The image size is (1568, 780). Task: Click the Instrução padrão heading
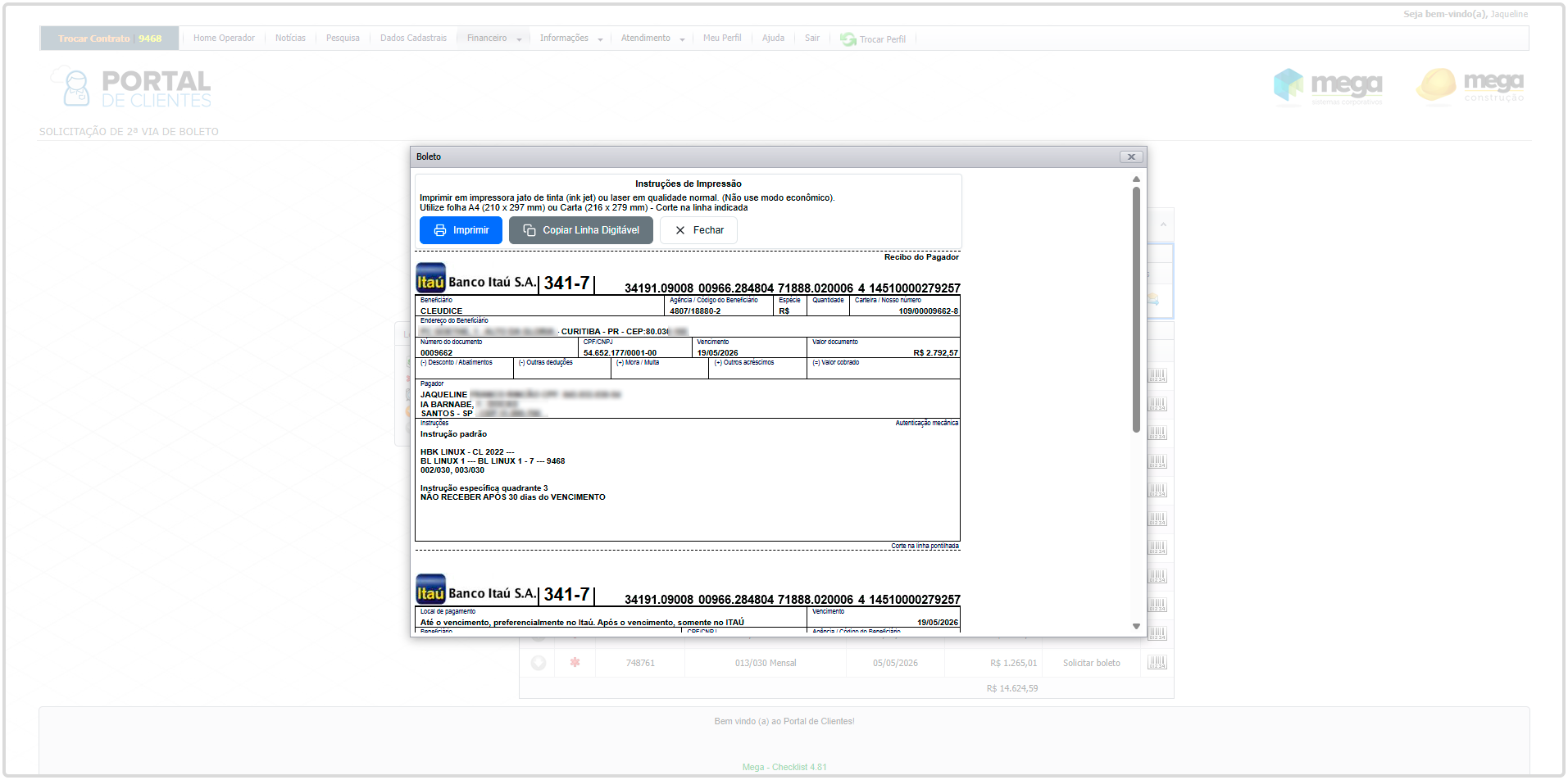coord(453,434)
